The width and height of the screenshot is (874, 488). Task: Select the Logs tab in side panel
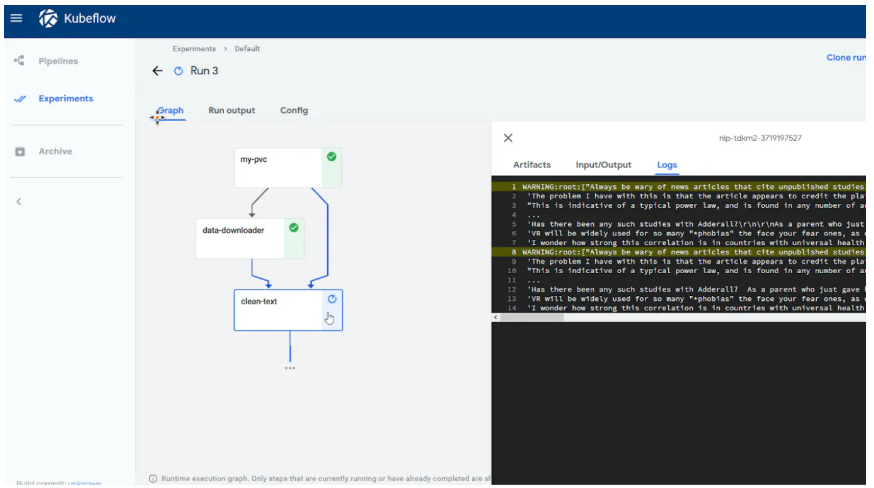667,165
